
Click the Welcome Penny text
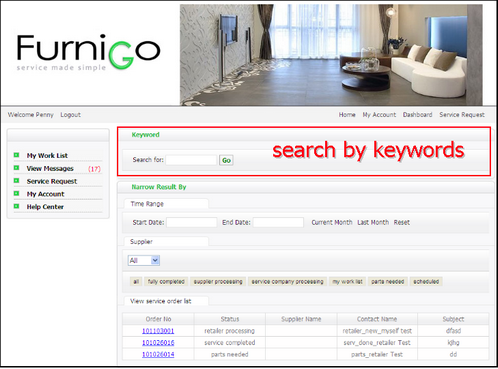click(x=31, y=115)
